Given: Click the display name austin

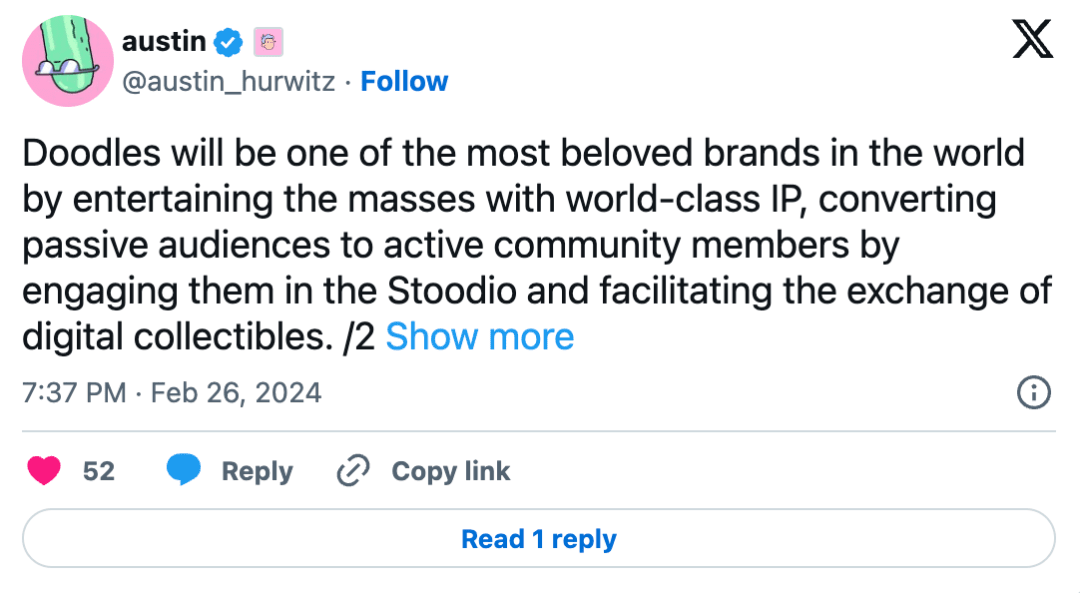Looking at the screenshot, I should 164,42.
